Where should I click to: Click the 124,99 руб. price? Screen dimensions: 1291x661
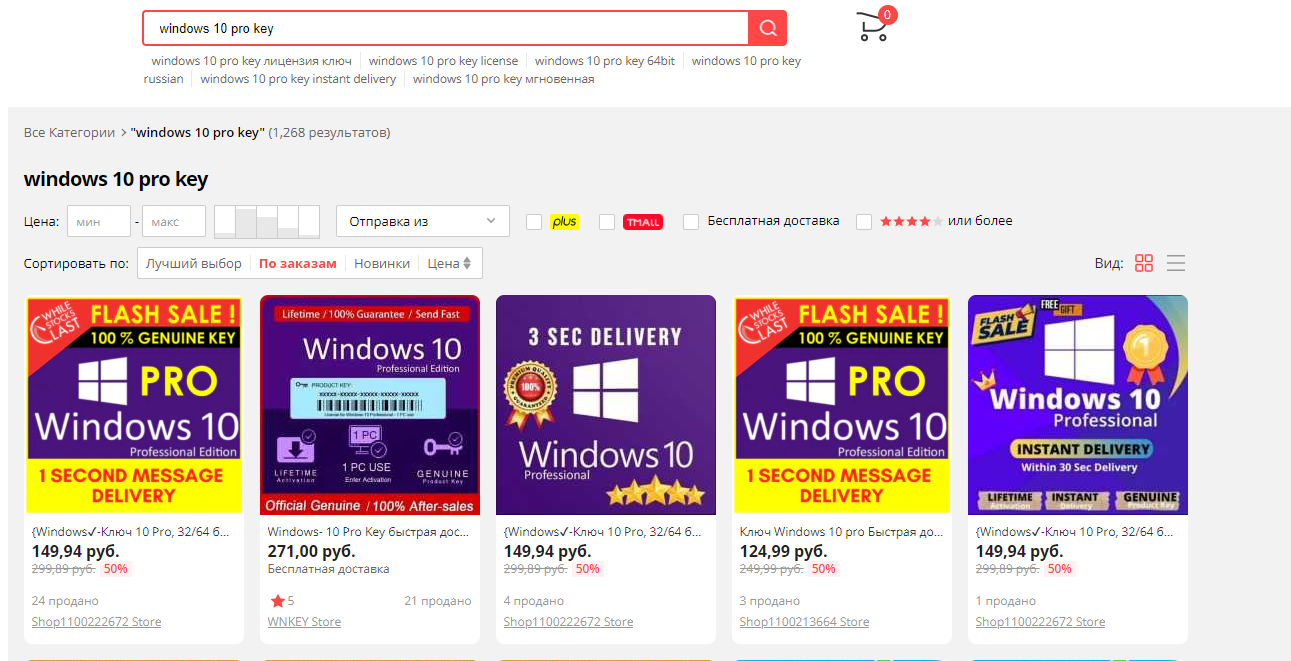click(783, 551)
